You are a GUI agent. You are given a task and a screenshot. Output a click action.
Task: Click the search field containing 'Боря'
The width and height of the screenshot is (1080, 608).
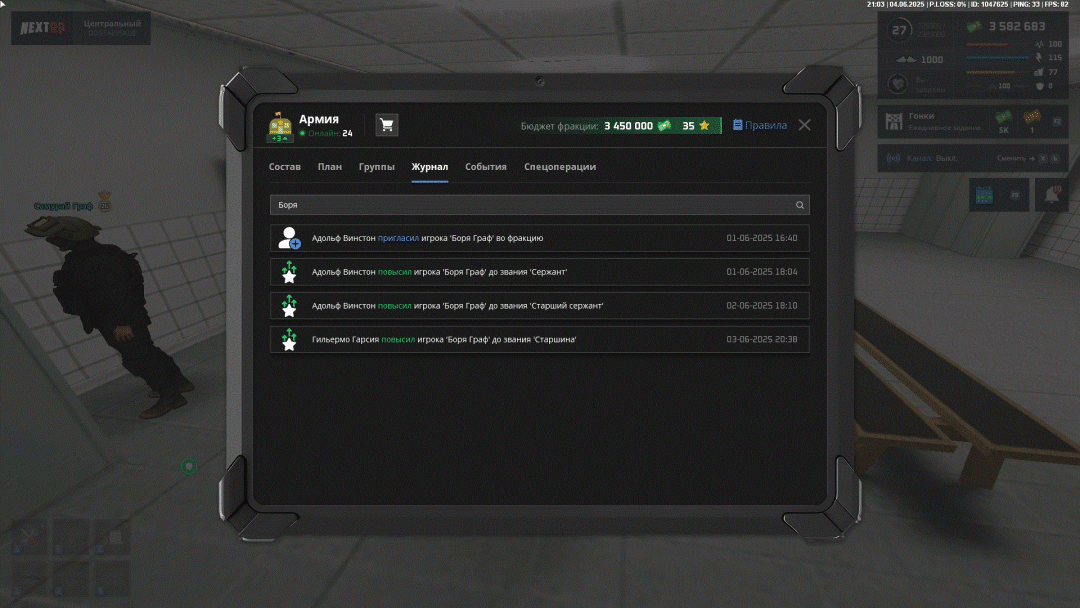click(530, 205)
